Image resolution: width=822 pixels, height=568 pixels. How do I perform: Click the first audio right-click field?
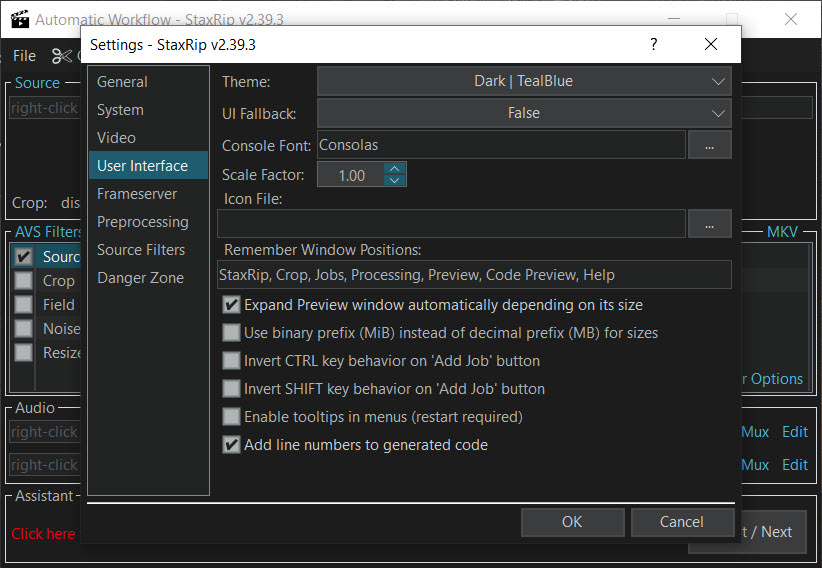45,432
